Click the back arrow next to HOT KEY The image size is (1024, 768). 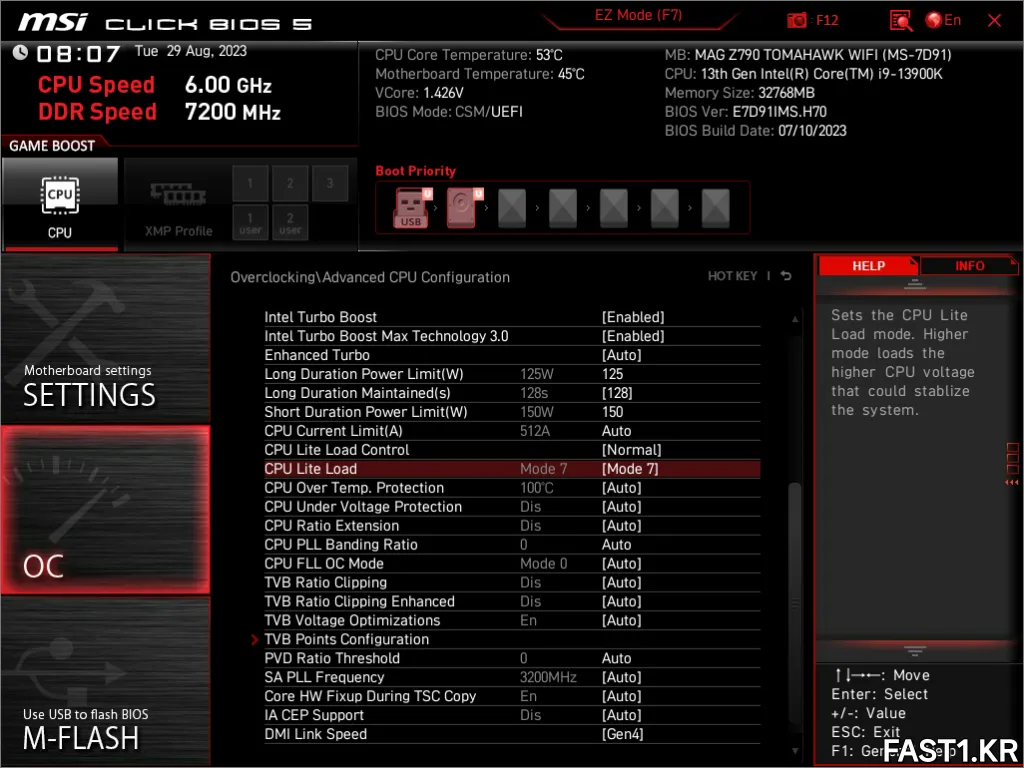786,276
